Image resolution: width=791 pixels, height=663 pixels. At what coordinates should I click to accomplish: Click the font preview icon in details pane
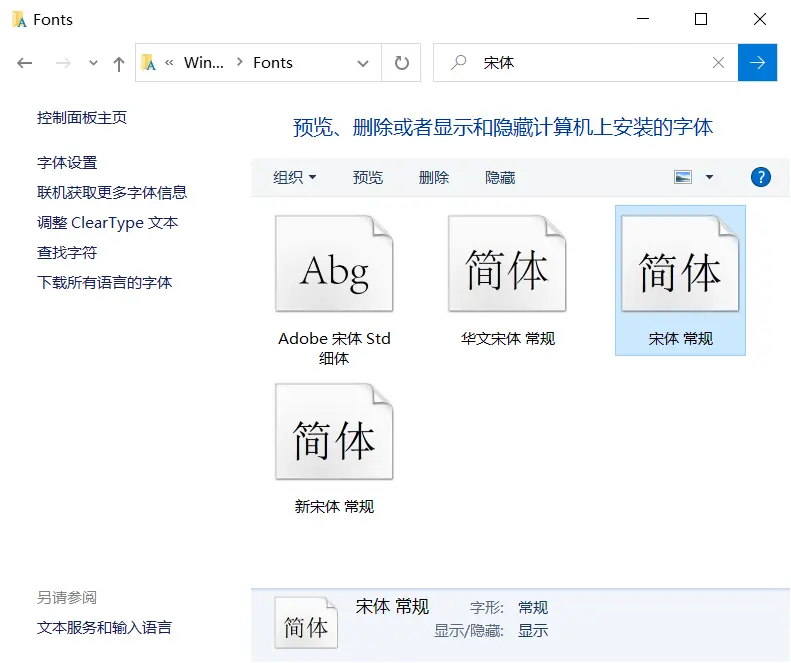pyautogui.click(x=306, y=623)
